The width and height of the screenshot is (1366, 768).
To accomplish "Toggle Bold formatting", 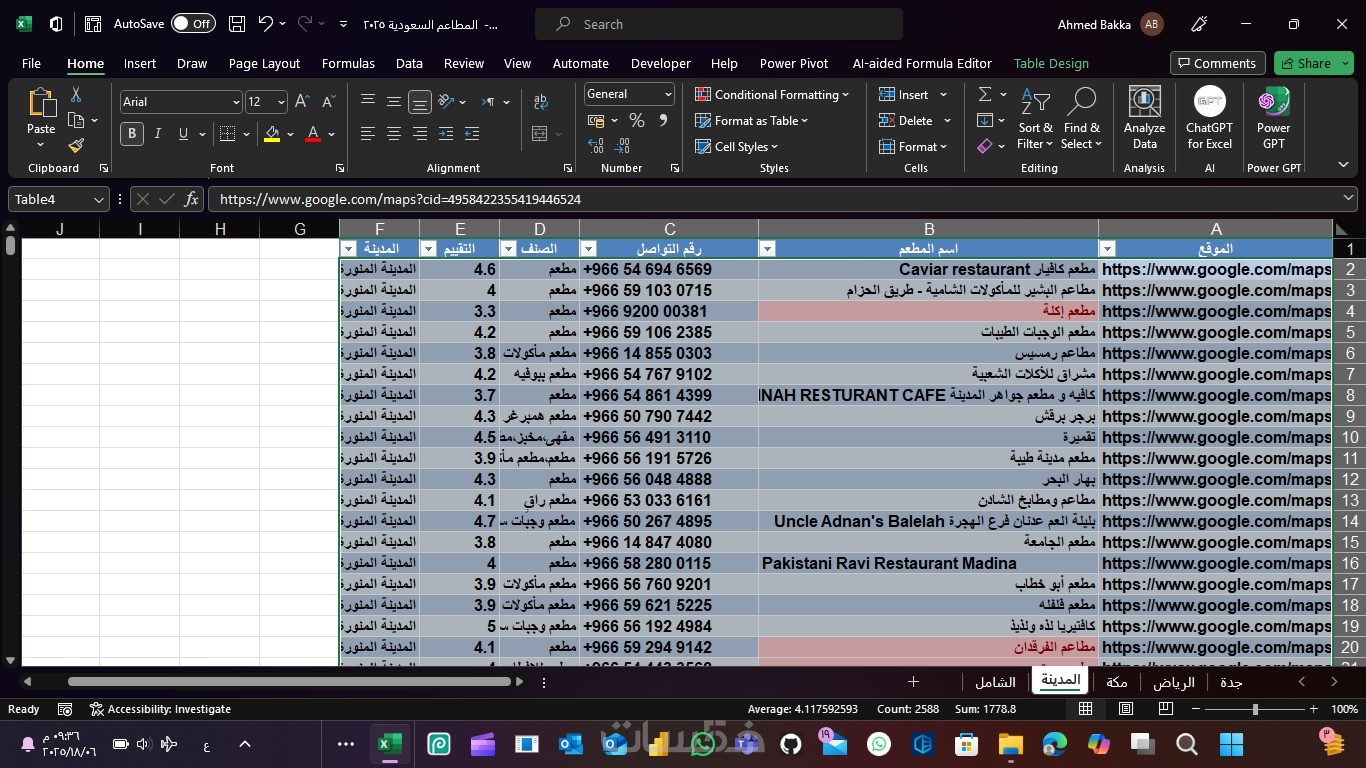I will 131,134.
